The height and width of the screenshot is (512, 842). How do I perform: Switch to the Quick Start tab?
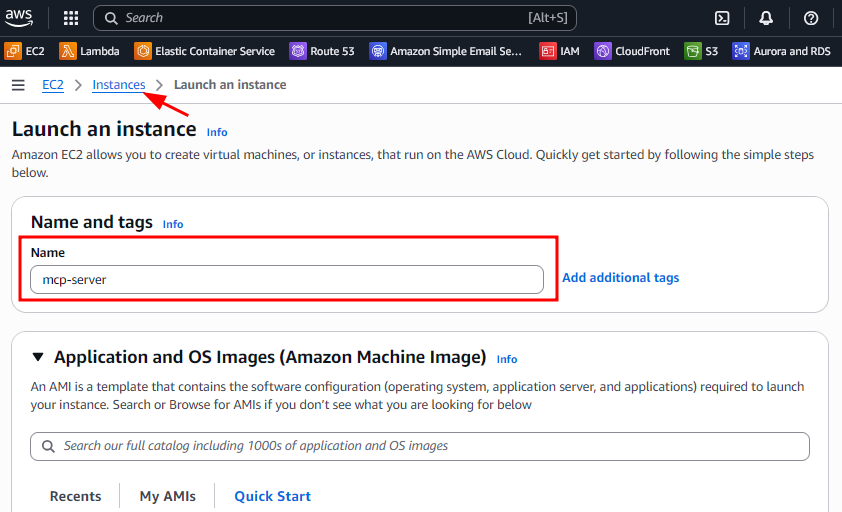[x=272, y=496]
